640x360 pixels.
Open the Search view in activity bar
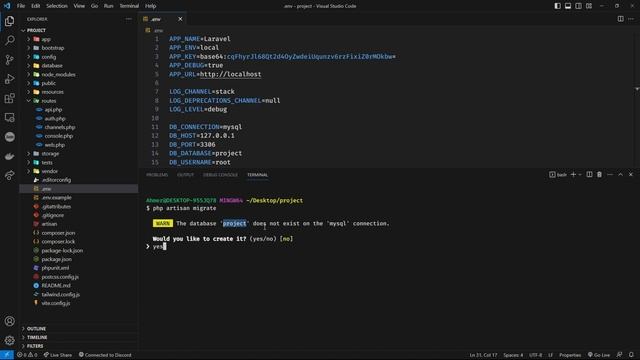(x=9, y=40)
